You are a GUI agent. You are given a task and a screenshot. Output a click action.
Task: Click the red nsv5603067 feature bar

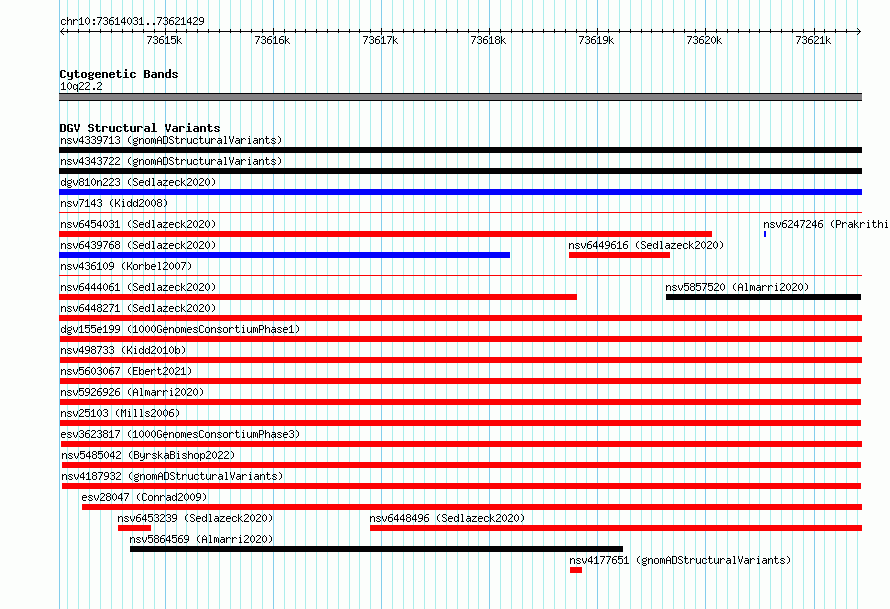pos(460,381)
